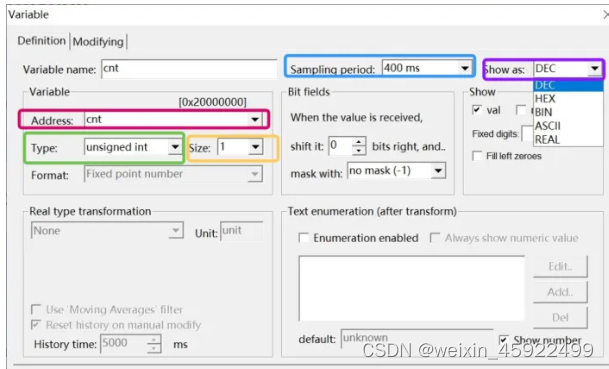
Task: Decrease the shift it bits value
Action: coord(359,151)
